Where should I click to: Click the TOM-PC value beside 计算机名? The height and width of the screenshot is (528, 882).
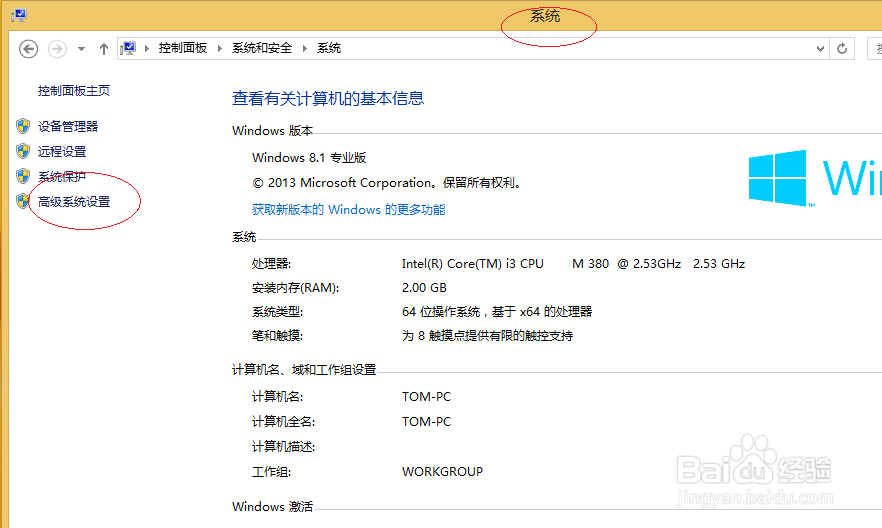tap(426, 397)
